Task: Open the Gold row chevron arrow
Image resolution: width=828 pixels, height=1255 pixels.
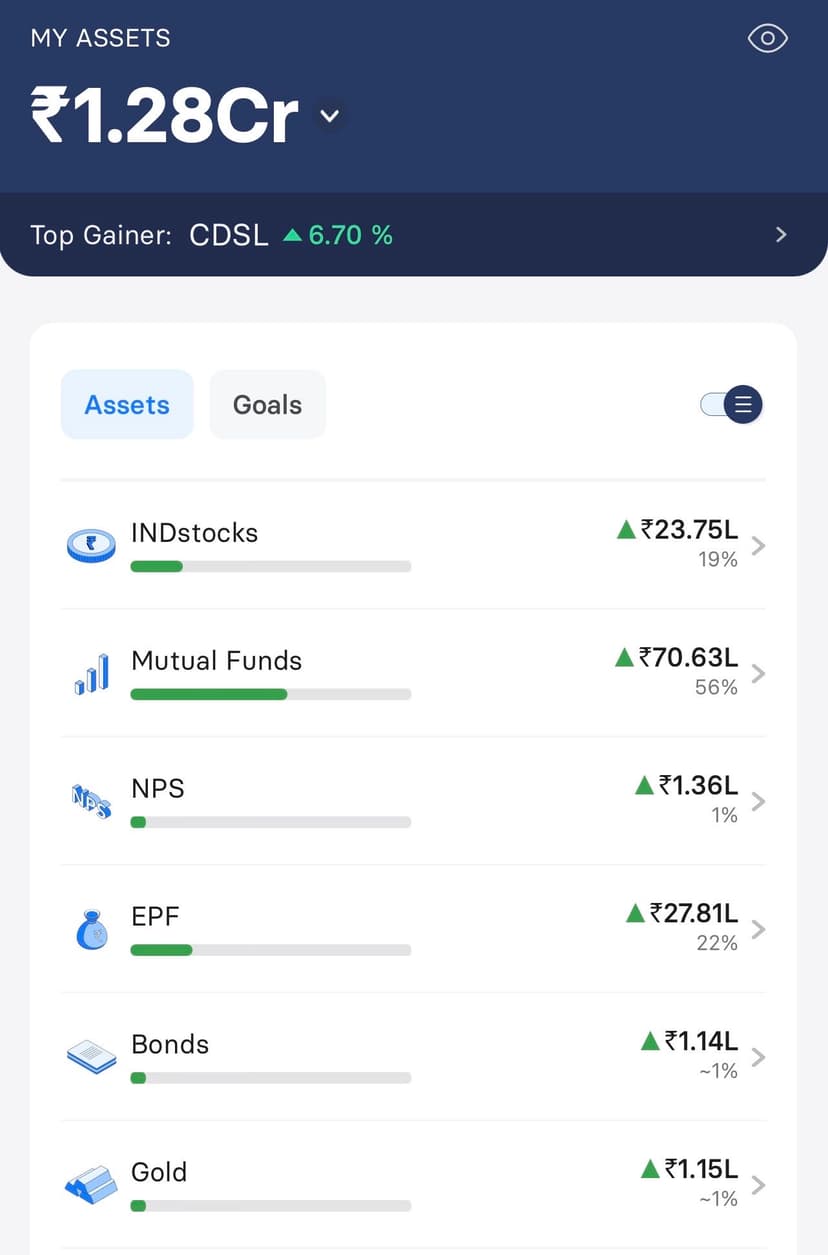Action: pos(759,1186)
